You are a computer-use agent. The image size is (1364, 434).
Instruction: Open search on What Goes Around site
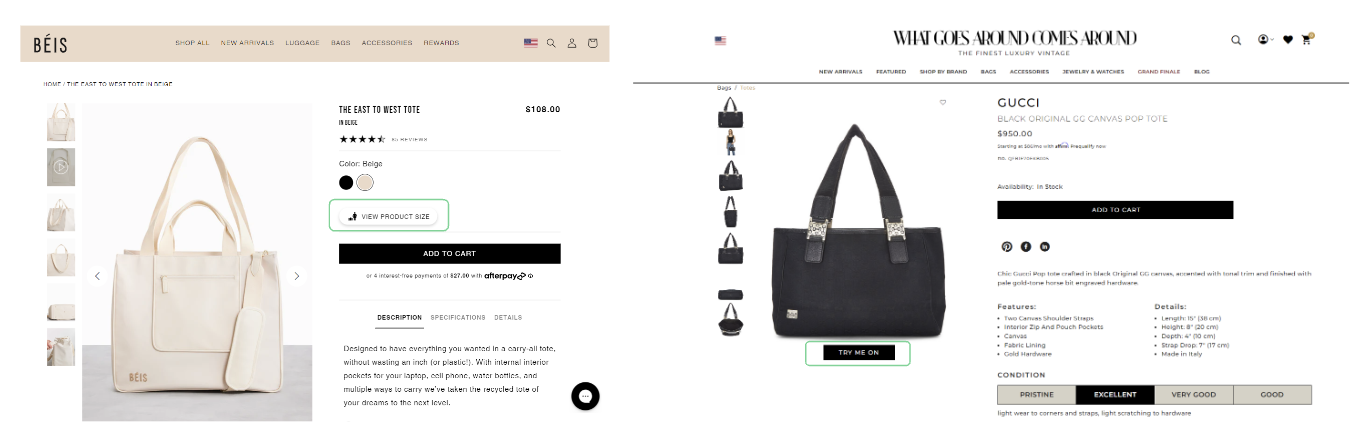(x=1236, y=40)
